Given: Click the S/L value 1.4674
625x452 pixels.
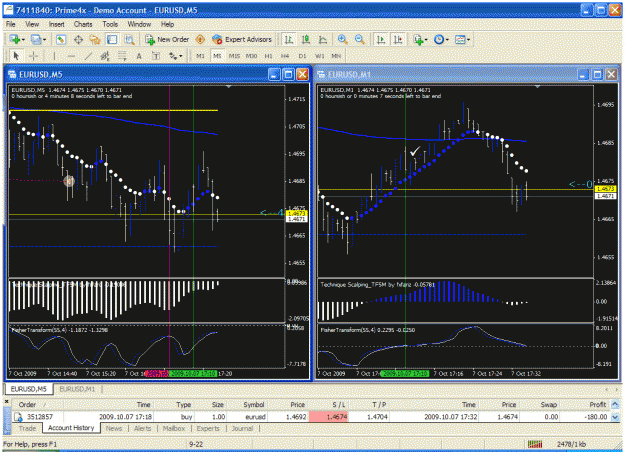Looking at the screenshot, I should pyautogui.click(x=328, y=417).
